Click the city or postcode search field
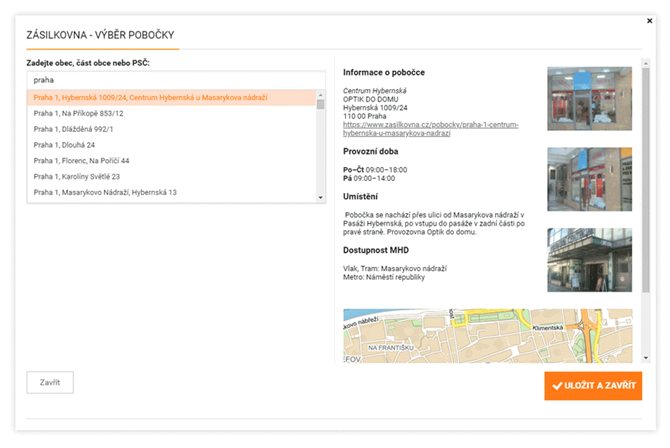The width and height of the screenshot is (670, 448). [176, 80]
